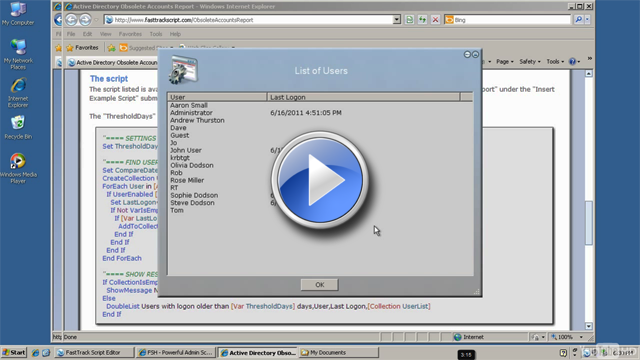The width and height of the screenshot is (640, 360).
Task: Go back with the browser Back arrow
Action: click(x=71, y=20)
